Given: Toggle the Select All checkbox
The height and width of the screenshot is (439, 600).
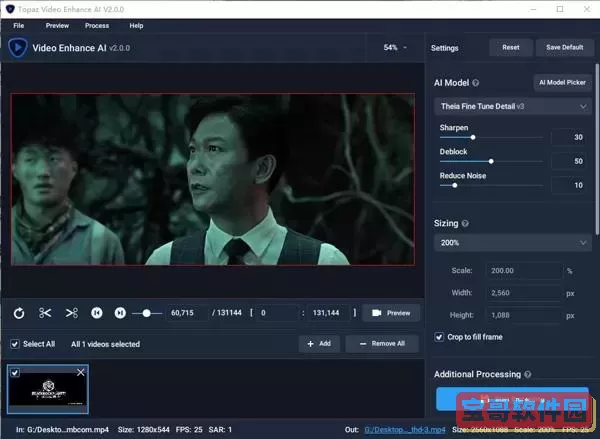Looking at the screenshot, I should pos(15,344).
